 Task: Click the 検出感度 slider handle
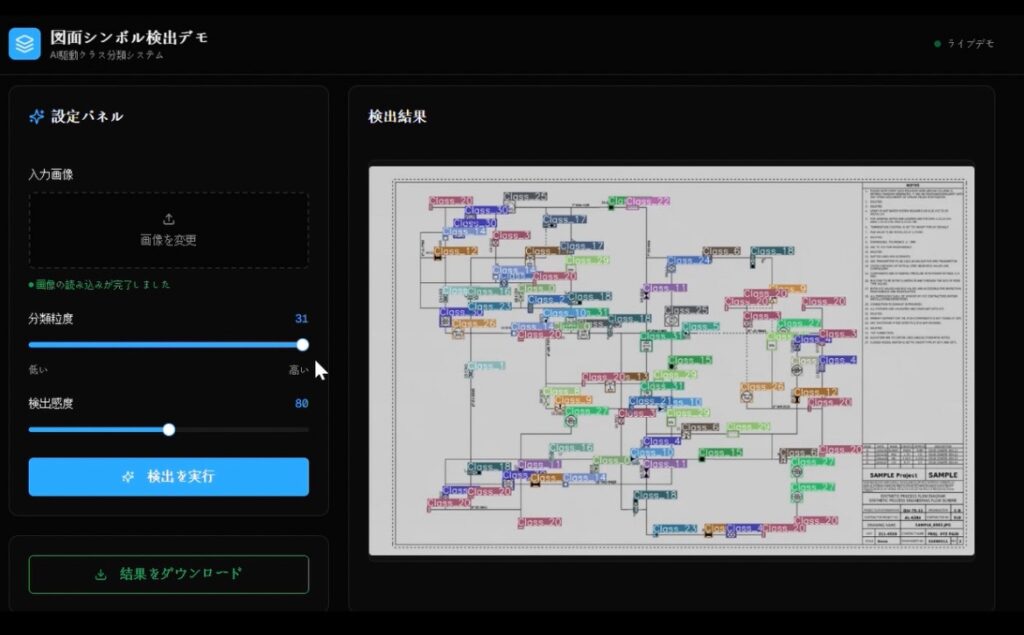169,430
